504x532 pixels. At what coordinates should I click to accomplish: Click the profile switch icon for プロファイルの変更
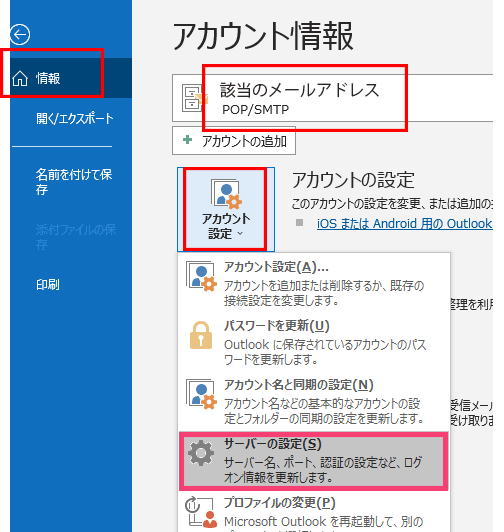tap(201, 512)
